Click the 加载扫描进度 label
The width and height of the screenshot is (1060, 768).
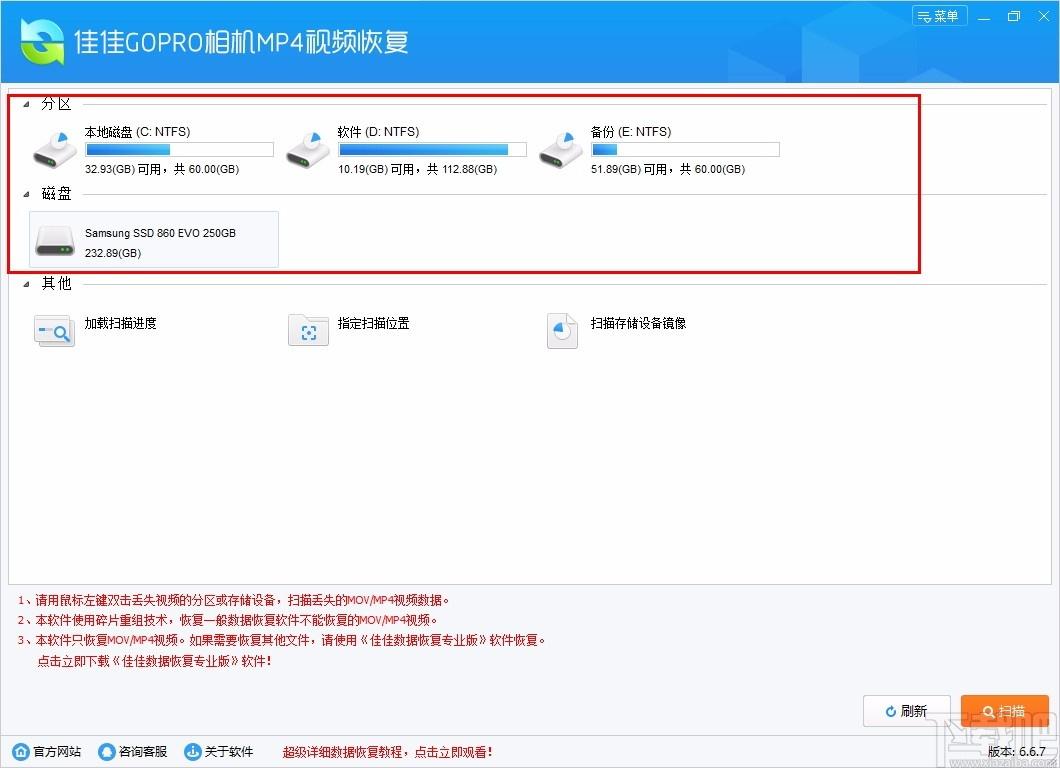(120, 323)
